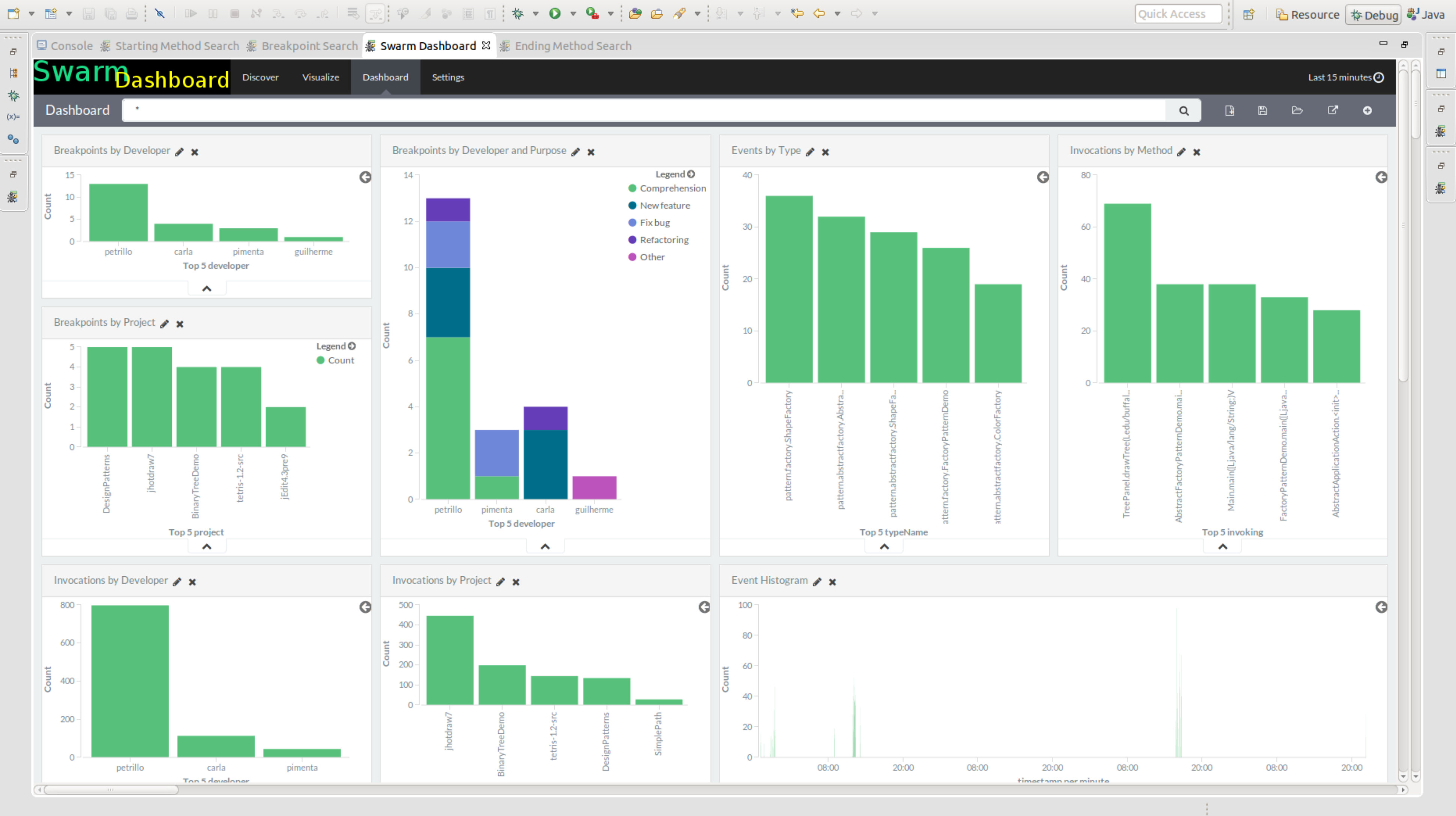This screenshot has width=1456, height=816.
Task: Click the search magnifier button
Action: click(x=1184, y=111)
